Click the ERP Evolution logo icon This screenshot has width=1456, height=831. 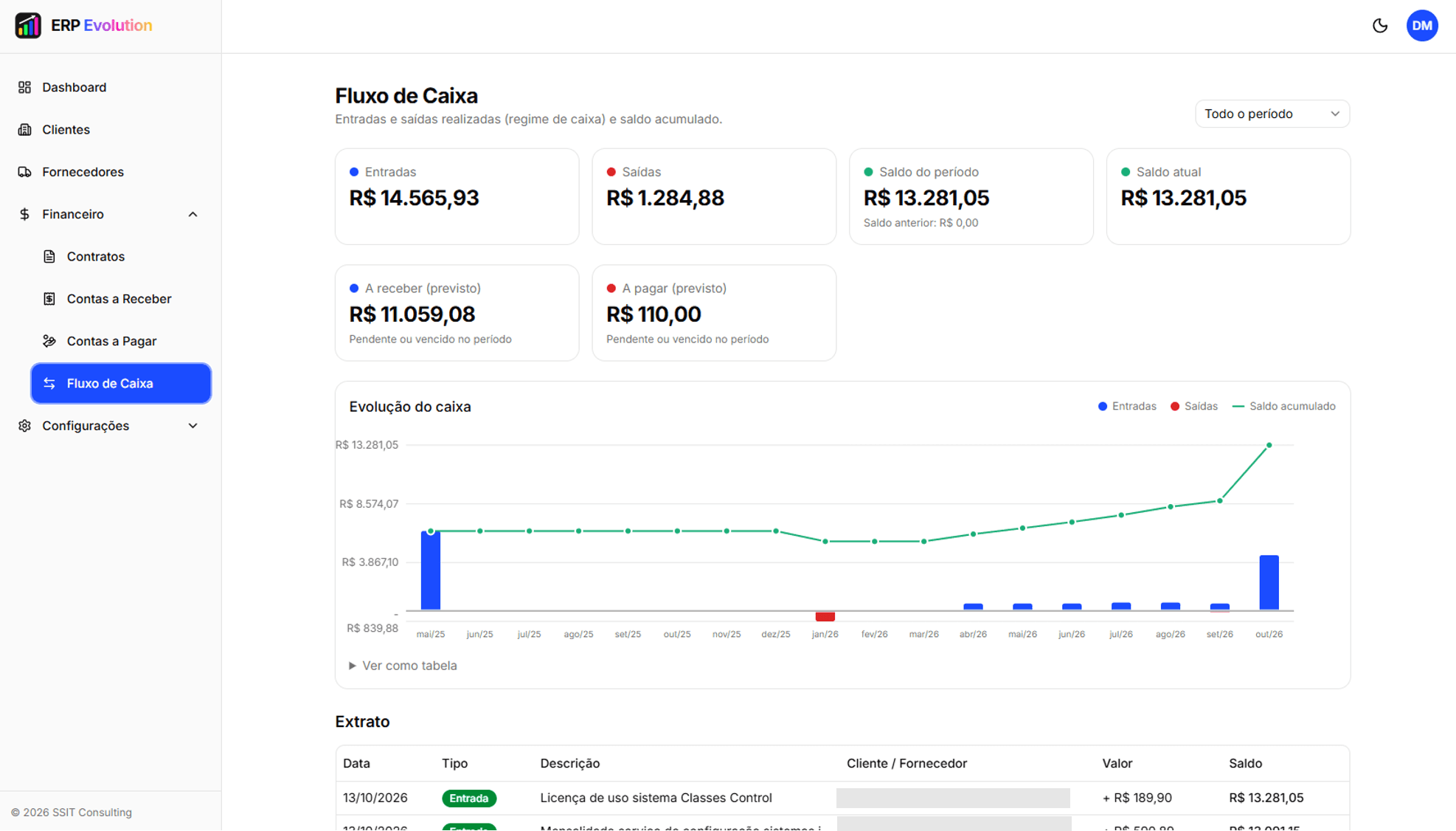coord(28,26)
